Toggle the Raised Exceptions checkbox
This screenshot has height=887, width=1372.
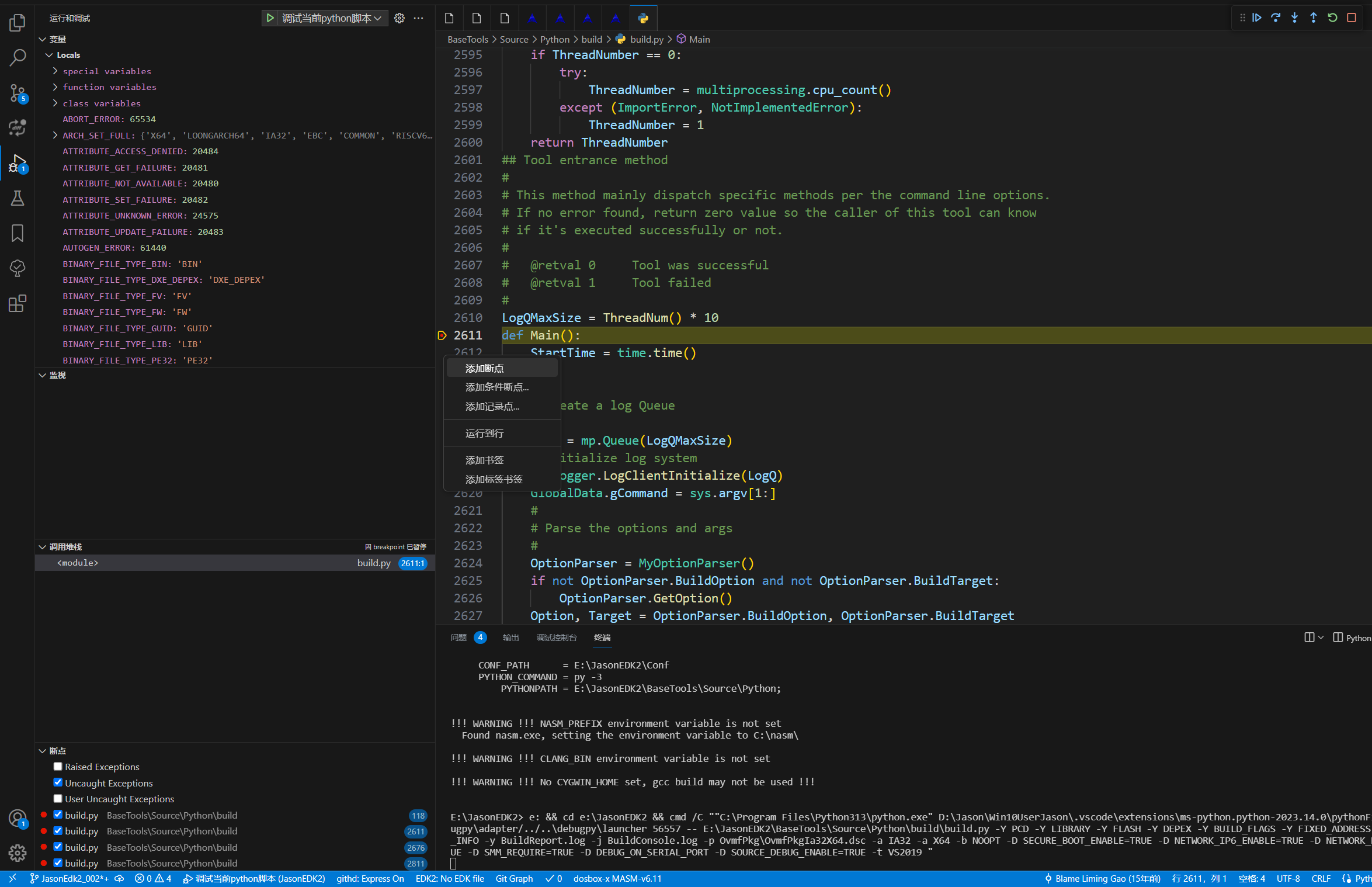[58, 767]
